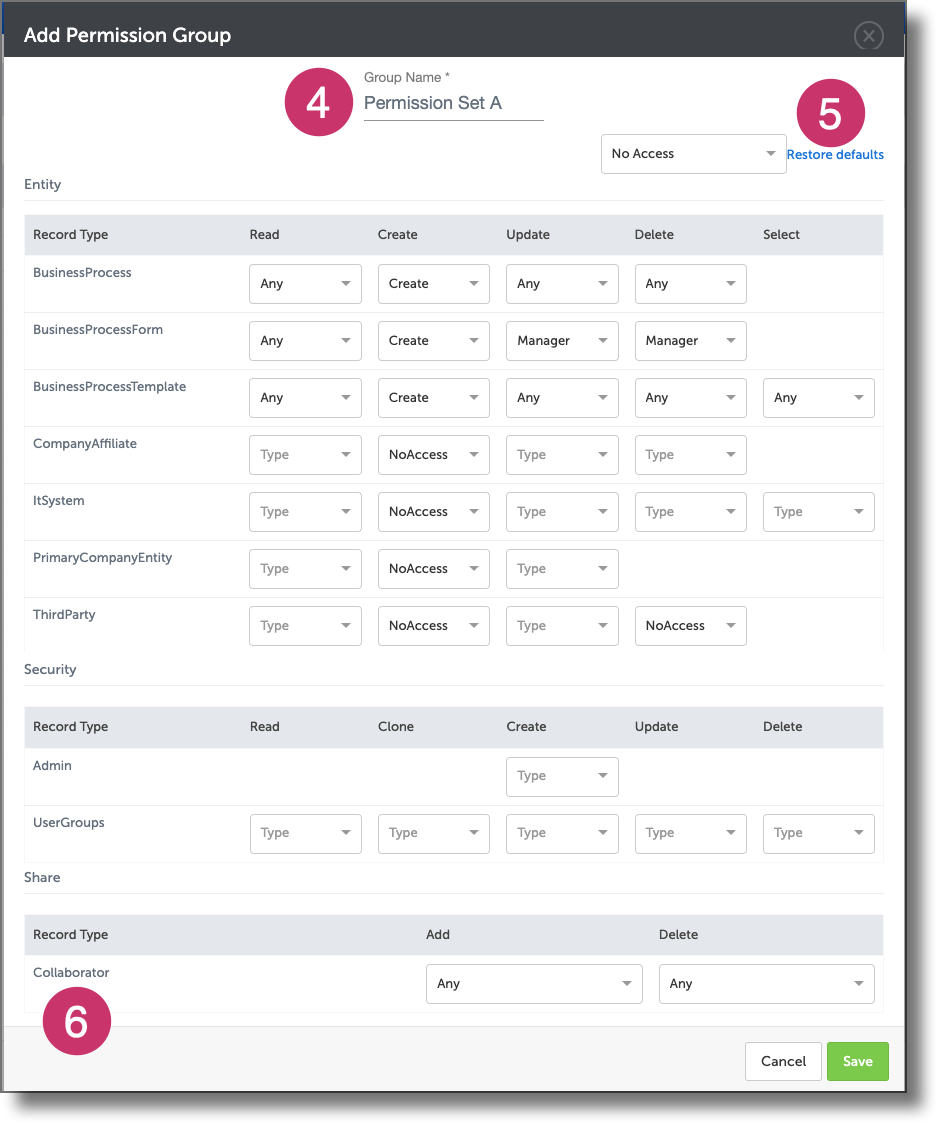Save the new permission group

857,1062
